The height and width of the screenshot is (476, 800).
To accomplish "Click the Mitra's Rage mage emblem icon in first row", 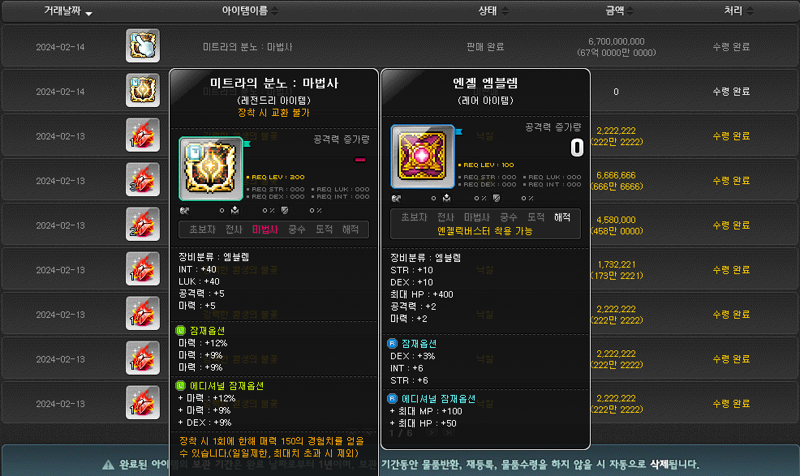I will [x=143, y=46].
